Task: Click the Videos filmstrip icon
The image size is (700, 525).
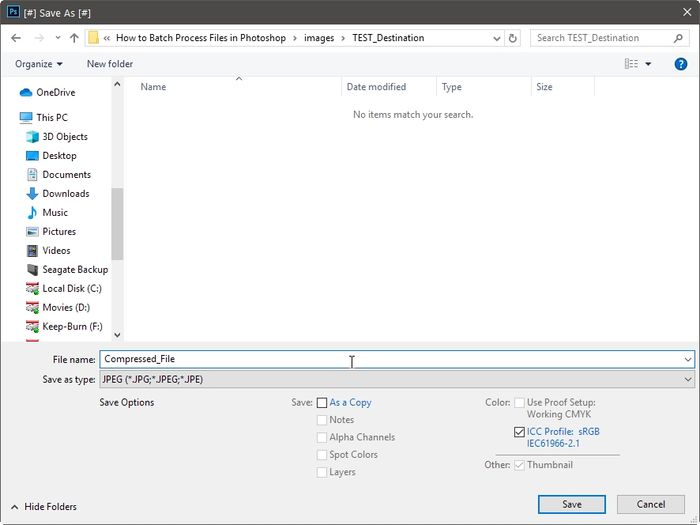Action: coord(32,250)
